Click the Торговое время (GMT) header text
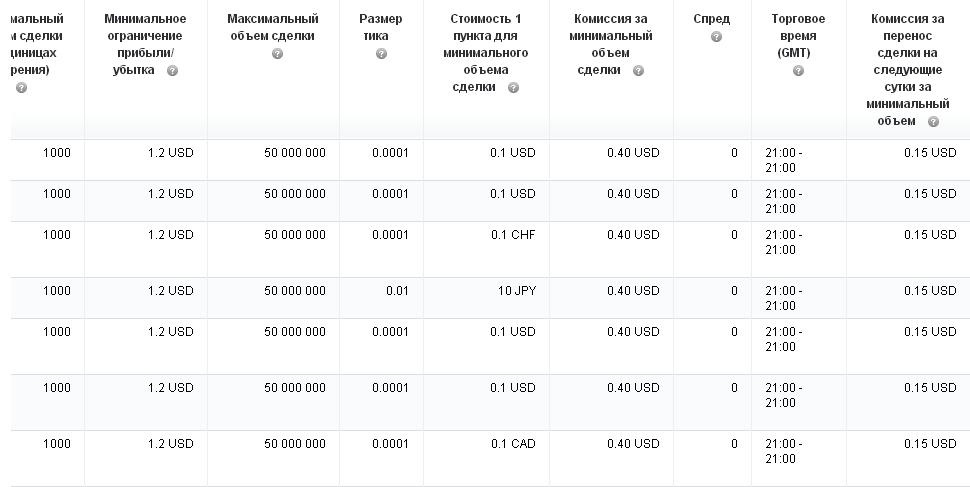Screen dimensions: 970x487 (x=798, y=36)
